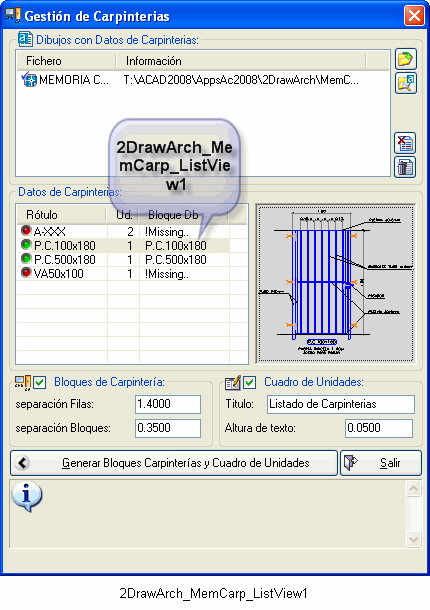
Task: Click the Ud. value 2 for A-XXX
Action: [130, 232]
